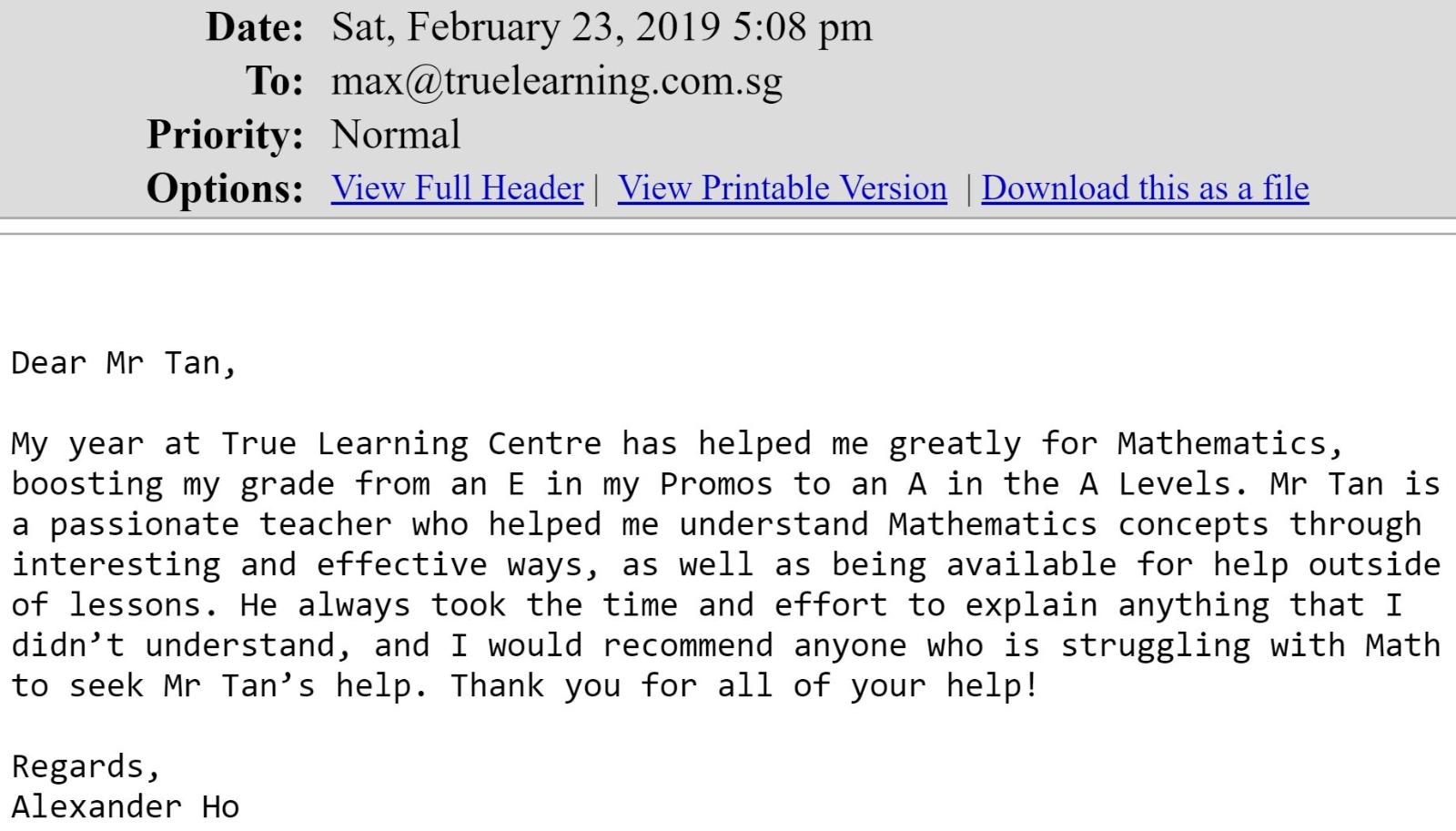Click the To: header label
The image size is (1456, 831).
[x=274, y=81]
